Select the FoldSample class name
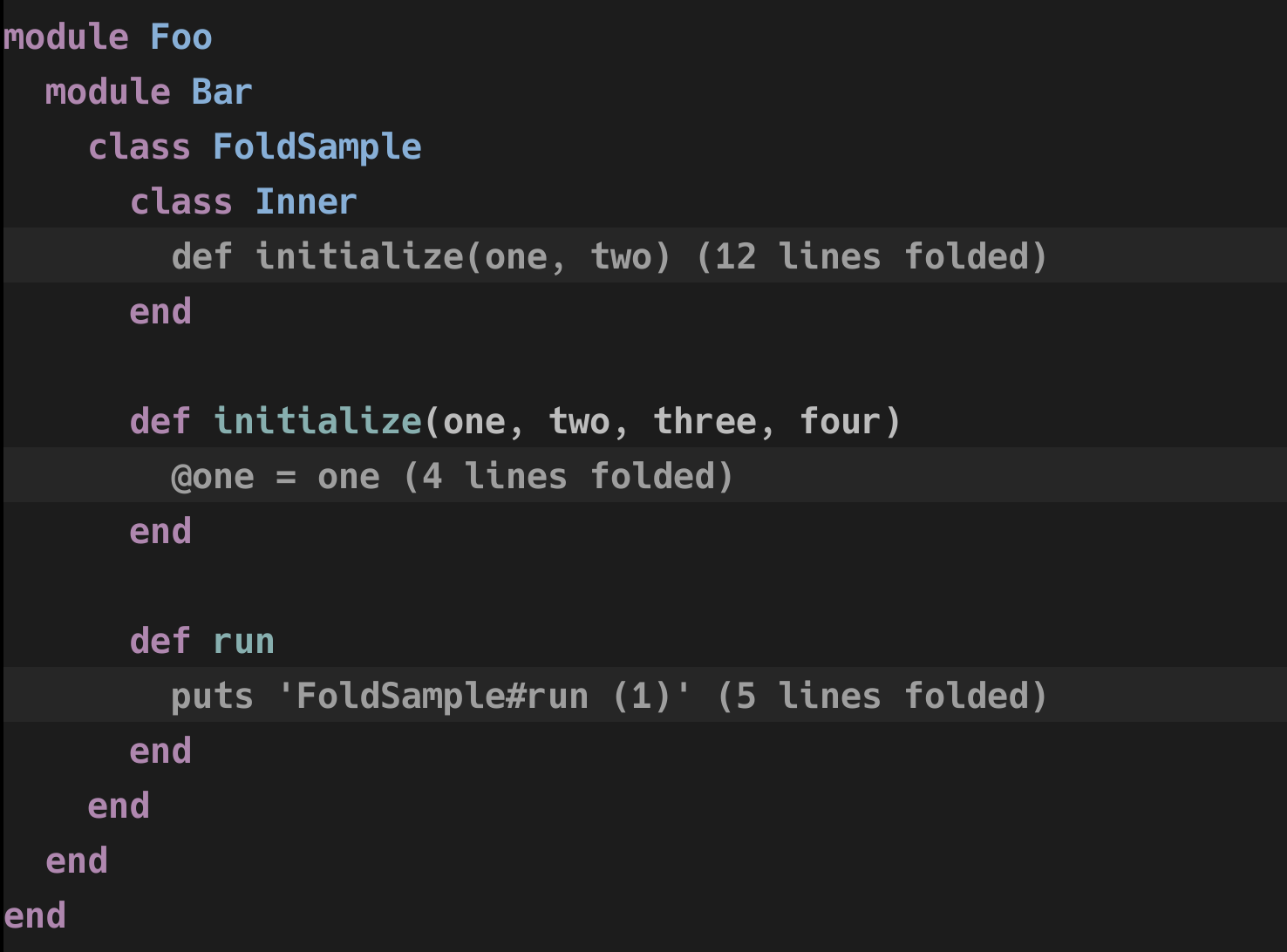The image size is (1287, 952). [x=317, y=147]
